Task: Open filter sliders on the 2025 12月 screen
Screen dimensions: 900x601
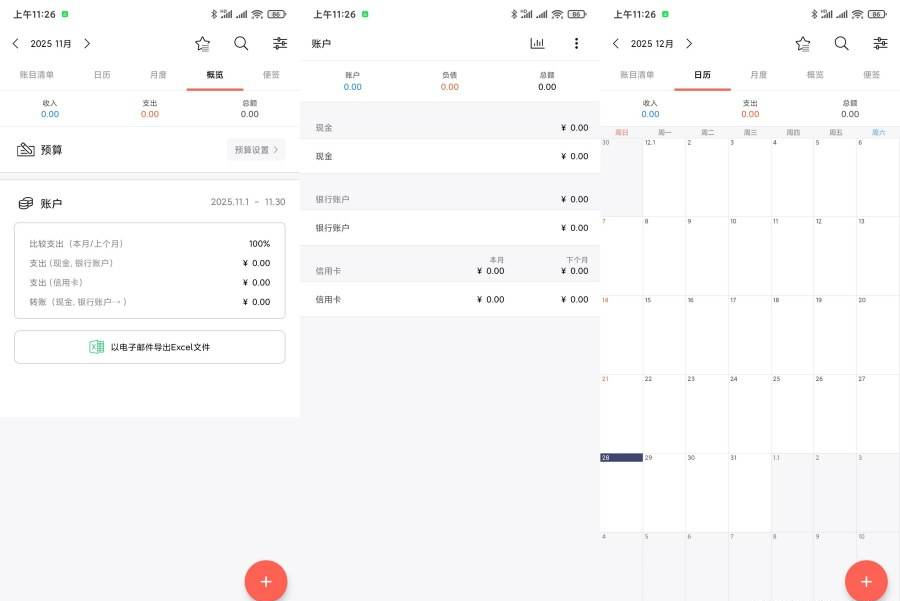Action: pos(880,44)
